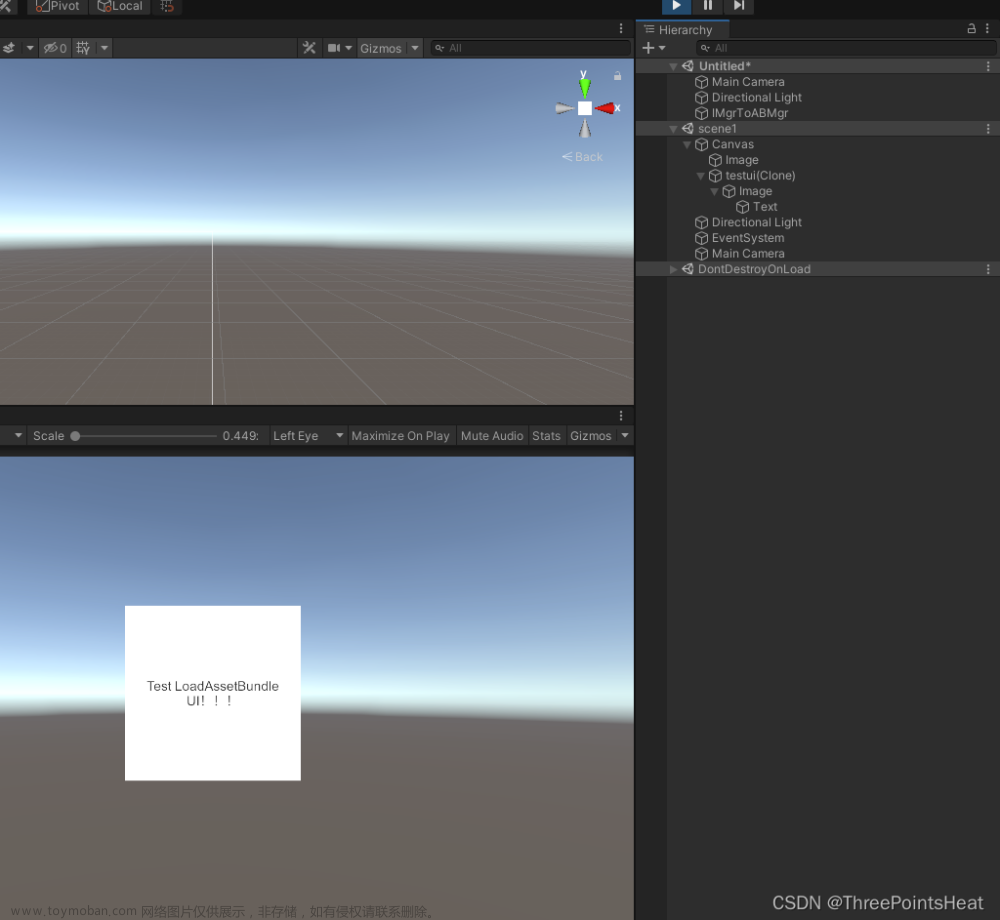Select the IMgrToABMgr object

749,113
